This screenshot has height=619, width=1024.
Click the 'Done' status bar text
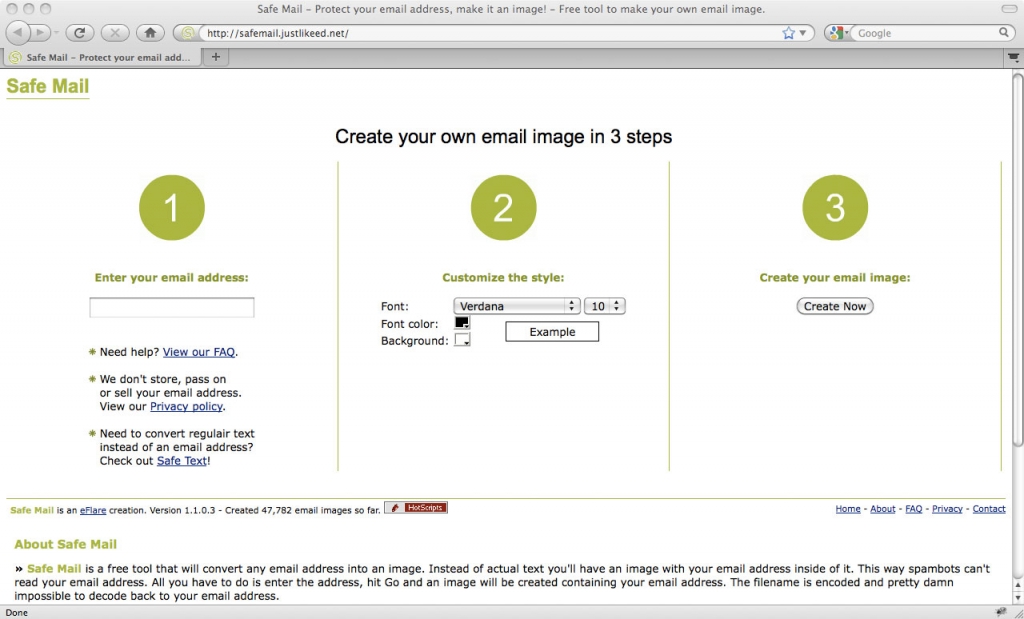point(16,612)
